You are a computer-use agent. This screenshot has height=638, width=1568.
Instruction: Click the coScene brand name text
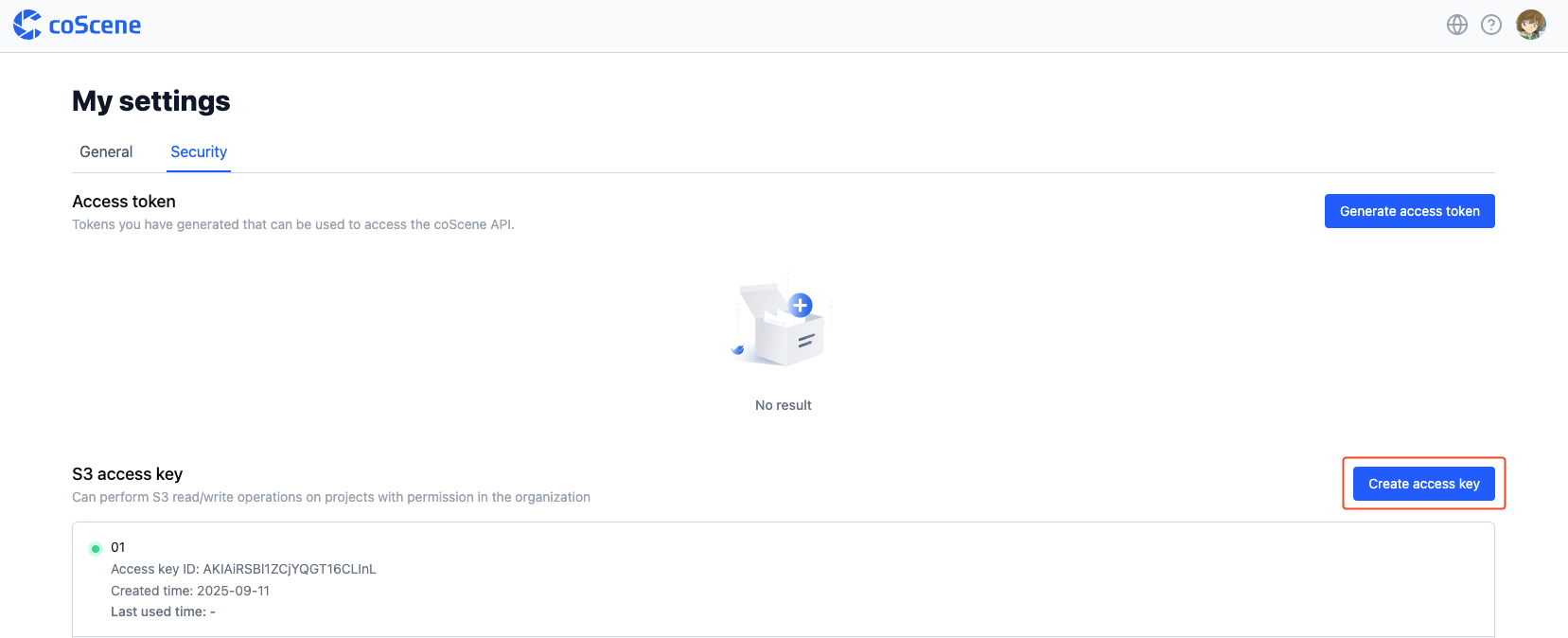click(x=95, y=26)
